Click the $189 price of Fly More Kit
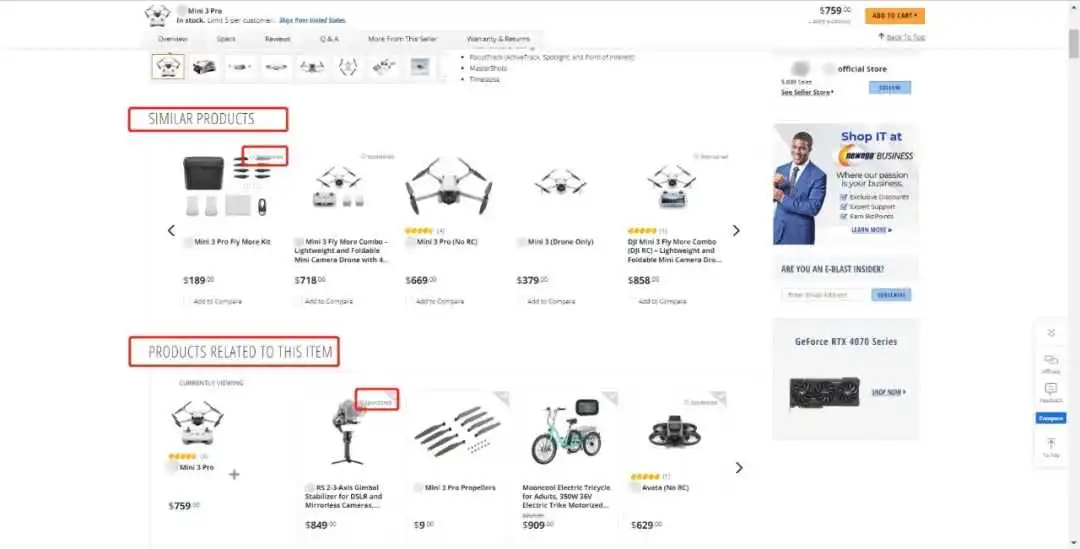Viewport: 1080px width, 549px height. tap(198, 280)
